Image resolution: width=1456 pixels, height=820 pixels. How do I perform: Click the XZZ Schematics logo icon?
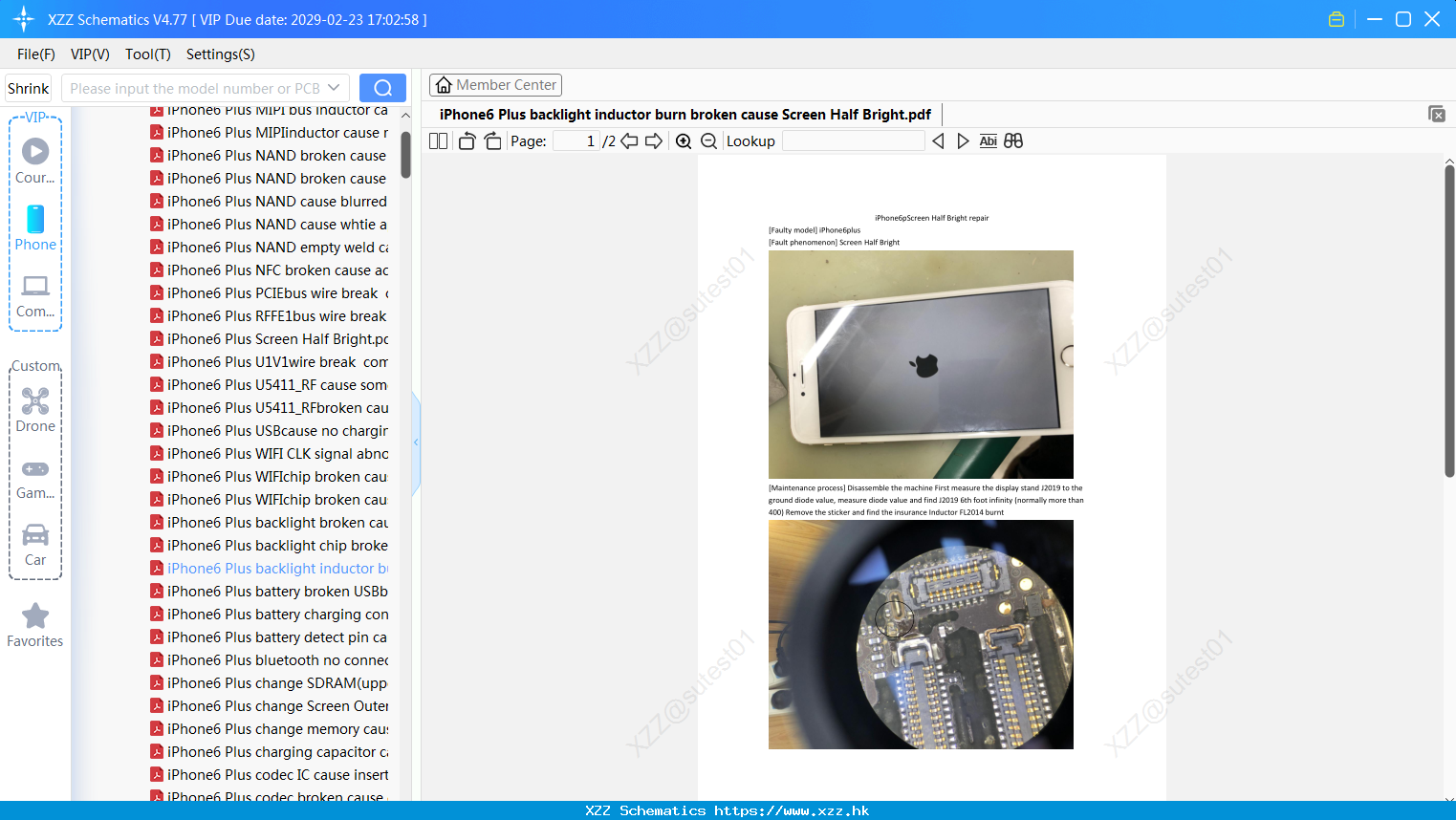[24, 19]
